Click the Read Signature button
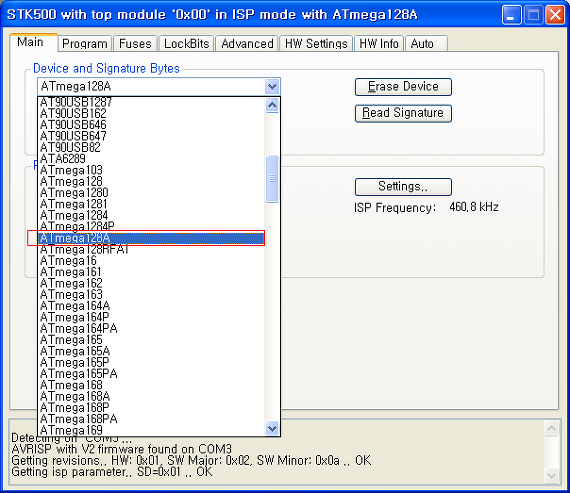Screen dimensions: 570x493 pos(403,113)
